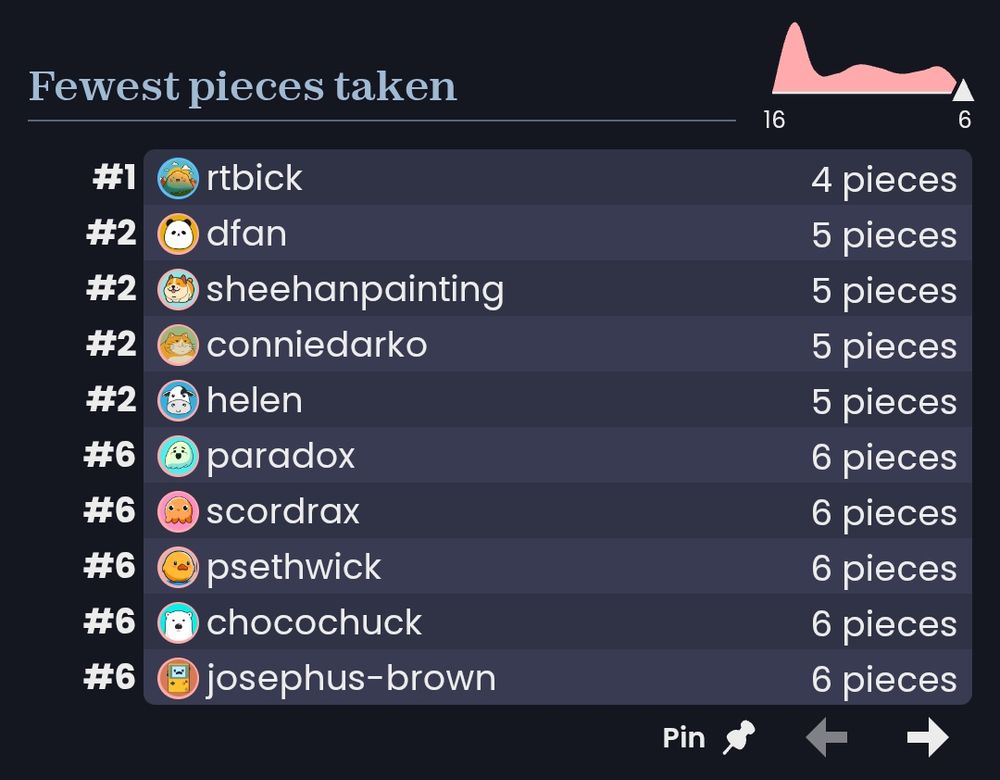Click the Fewest pieces taken heading
Image resolution: width=1000 pixels, height=780 pixels.
pos(242,87)
